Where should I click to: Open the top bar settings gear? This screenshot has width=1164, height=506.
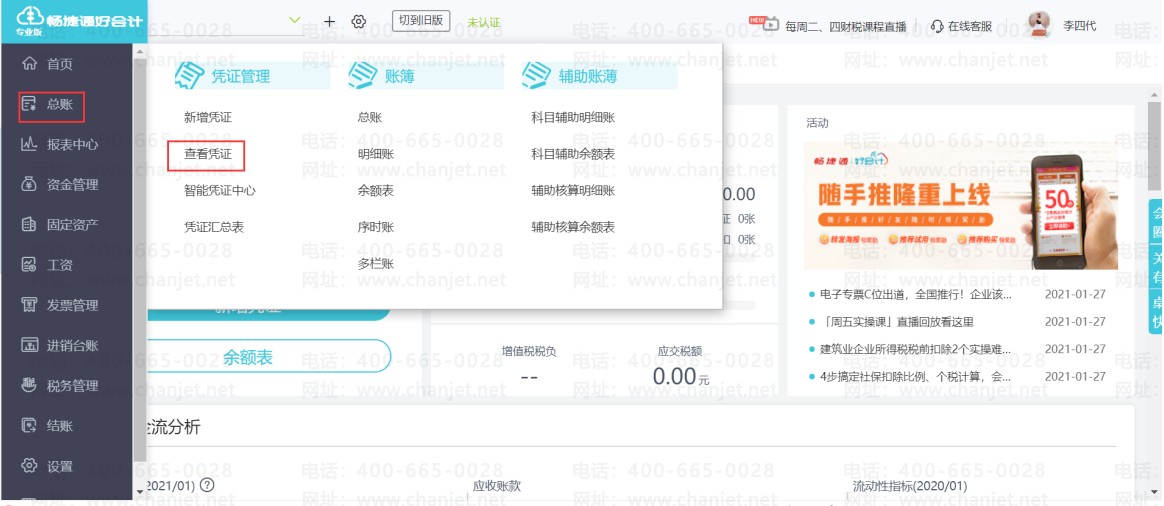tap(359, 22)
